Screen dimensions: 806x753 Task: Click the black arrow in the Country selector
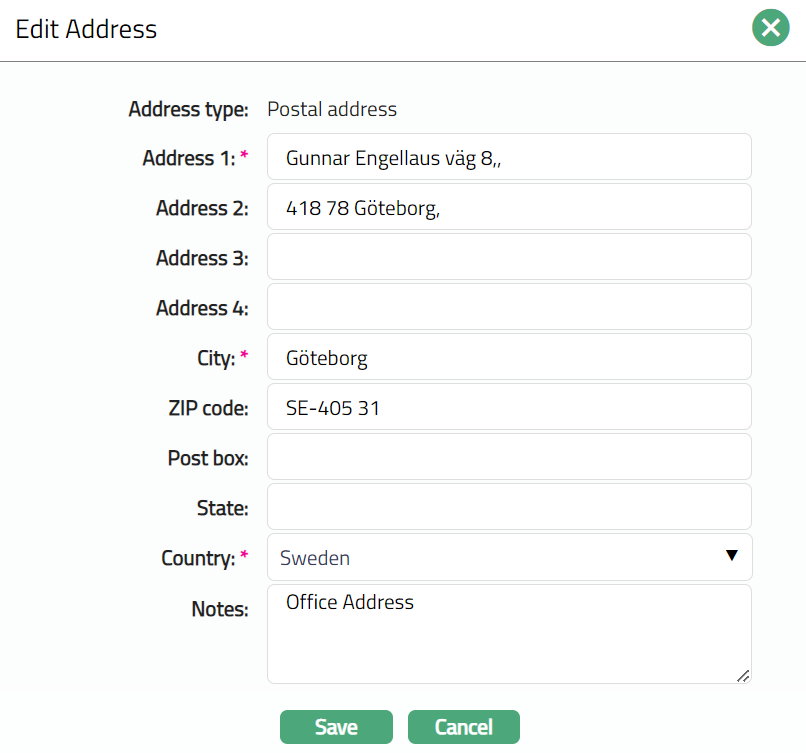pos(731,556)
